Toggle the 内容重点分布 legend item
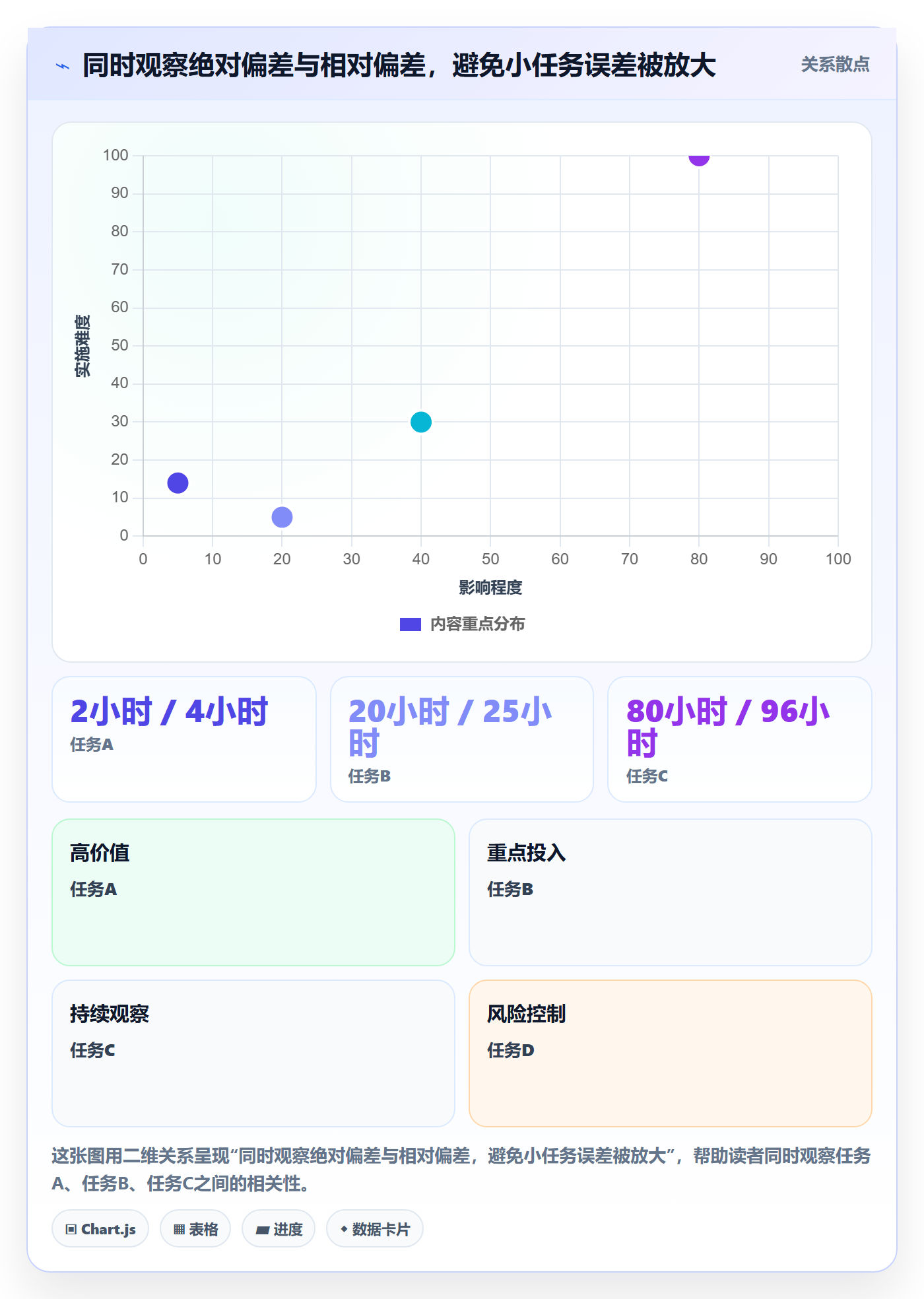This screenshot has height=1299, width=924. (x=462, y=624)
